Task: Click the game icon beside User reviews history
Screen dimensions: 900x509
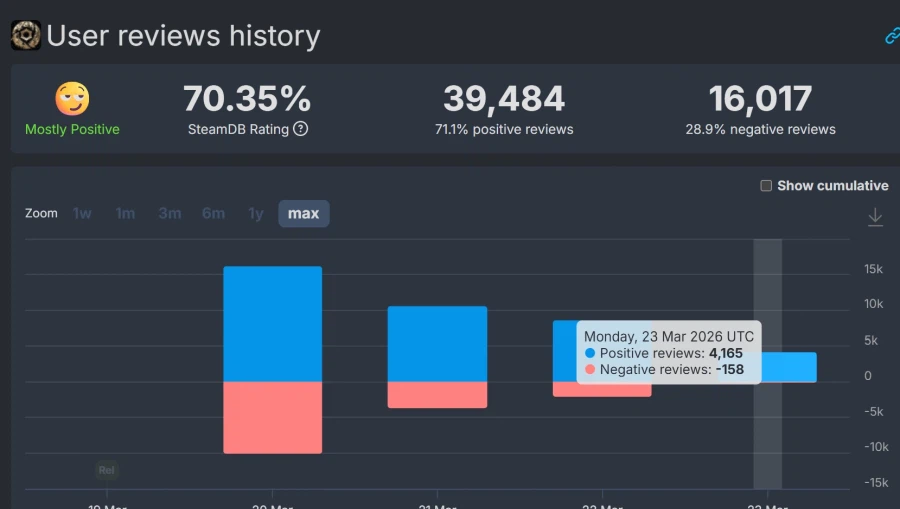Action: coord(26,36)
